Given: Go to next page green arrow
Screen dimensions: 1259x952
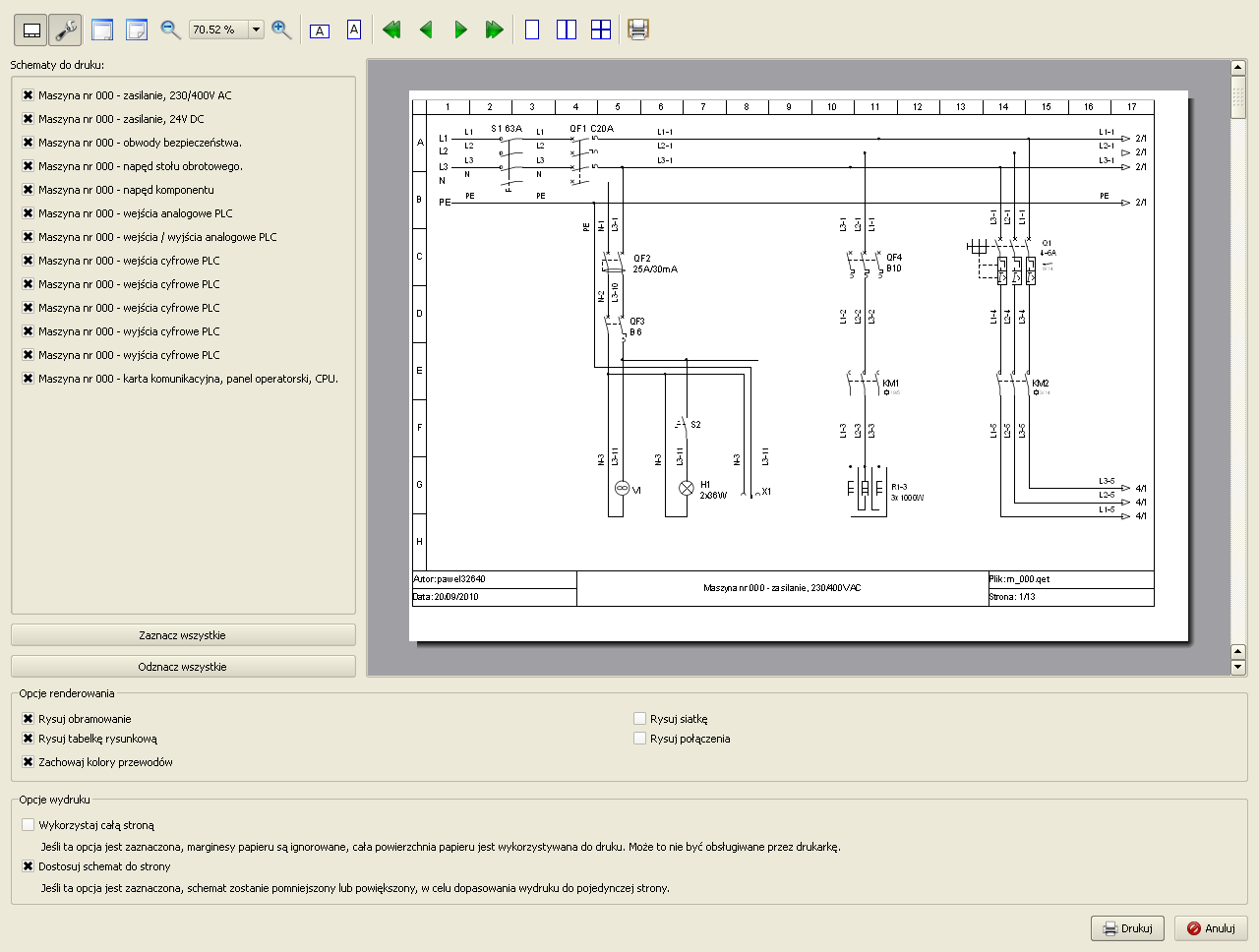Looking at the screenshot, I should pyautogui.click(x=460, y=30).
